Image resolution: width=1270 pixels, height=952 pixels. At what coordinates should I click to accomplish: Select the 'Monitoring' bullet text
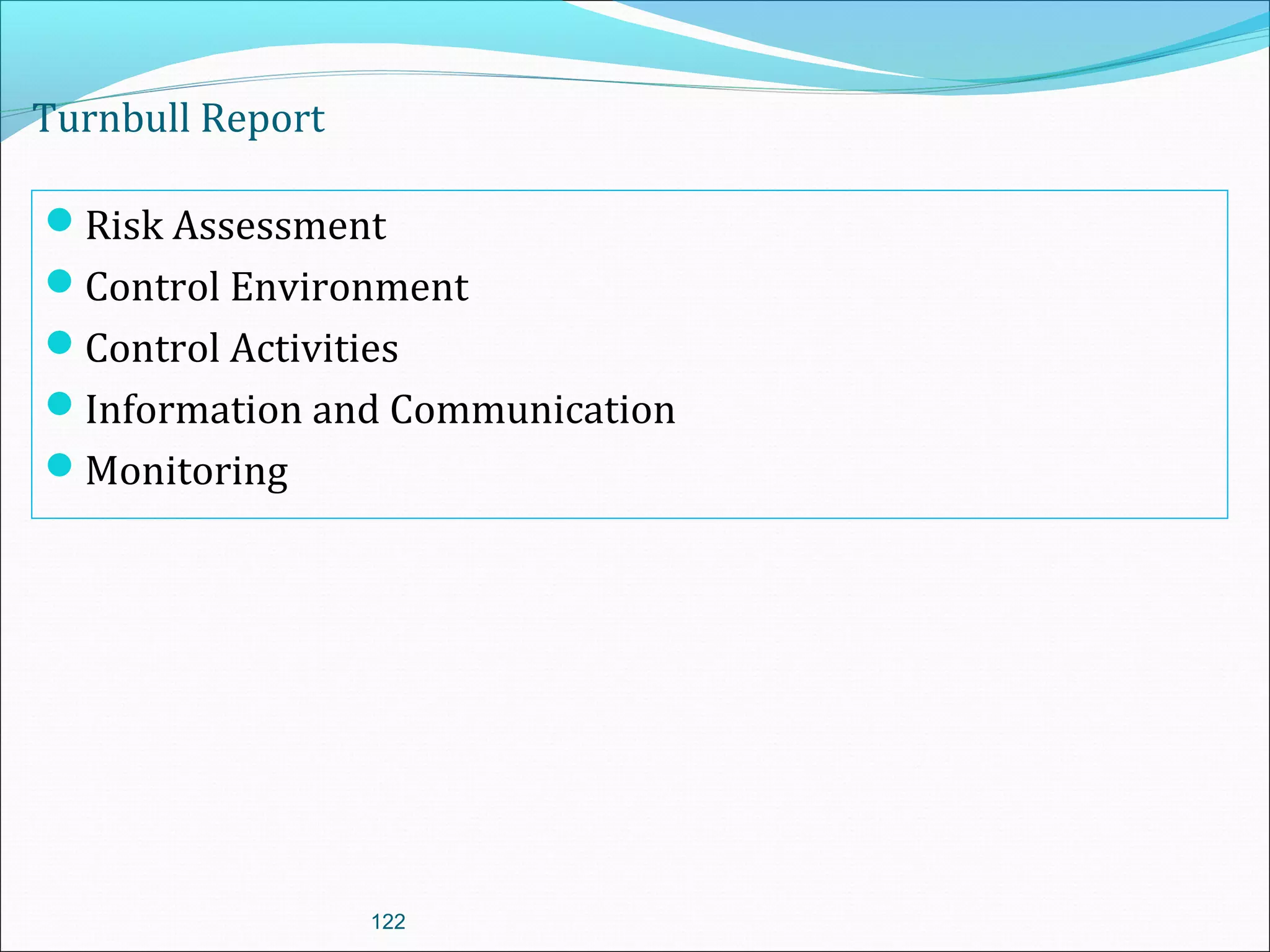187,472
